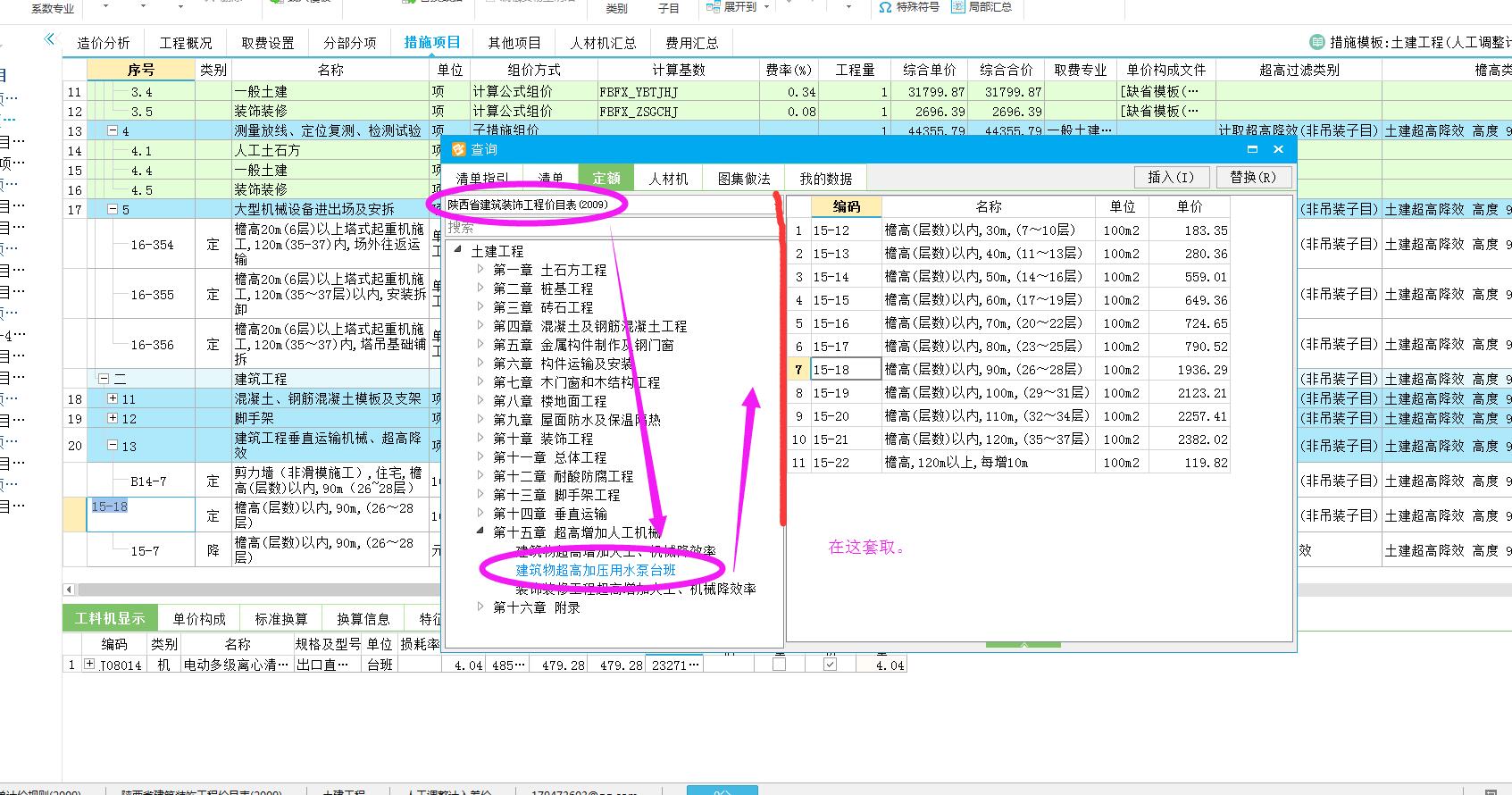Viewport: 1512px width, 795px height.
Task: Select the 工料机显示 bottom tab
Action: [109, 618]
